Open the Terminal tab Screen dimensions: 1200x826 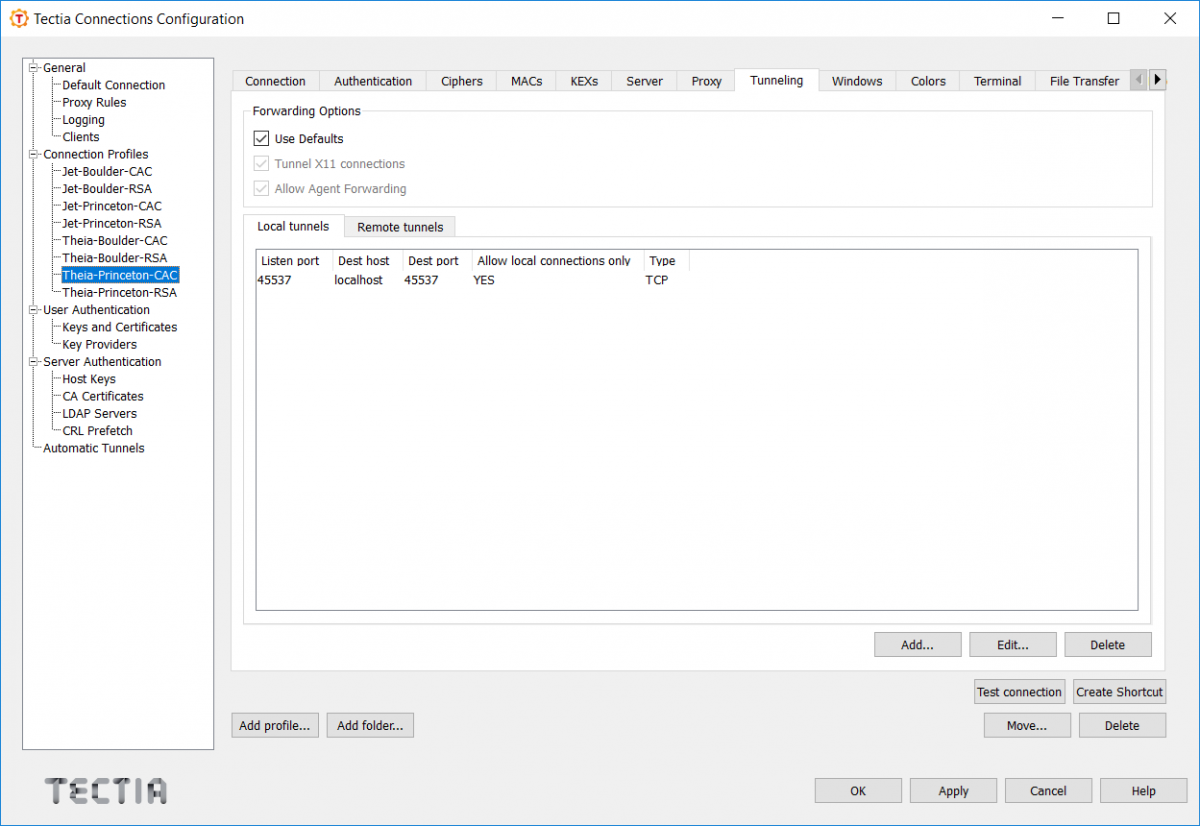click(x=997, y=81)
